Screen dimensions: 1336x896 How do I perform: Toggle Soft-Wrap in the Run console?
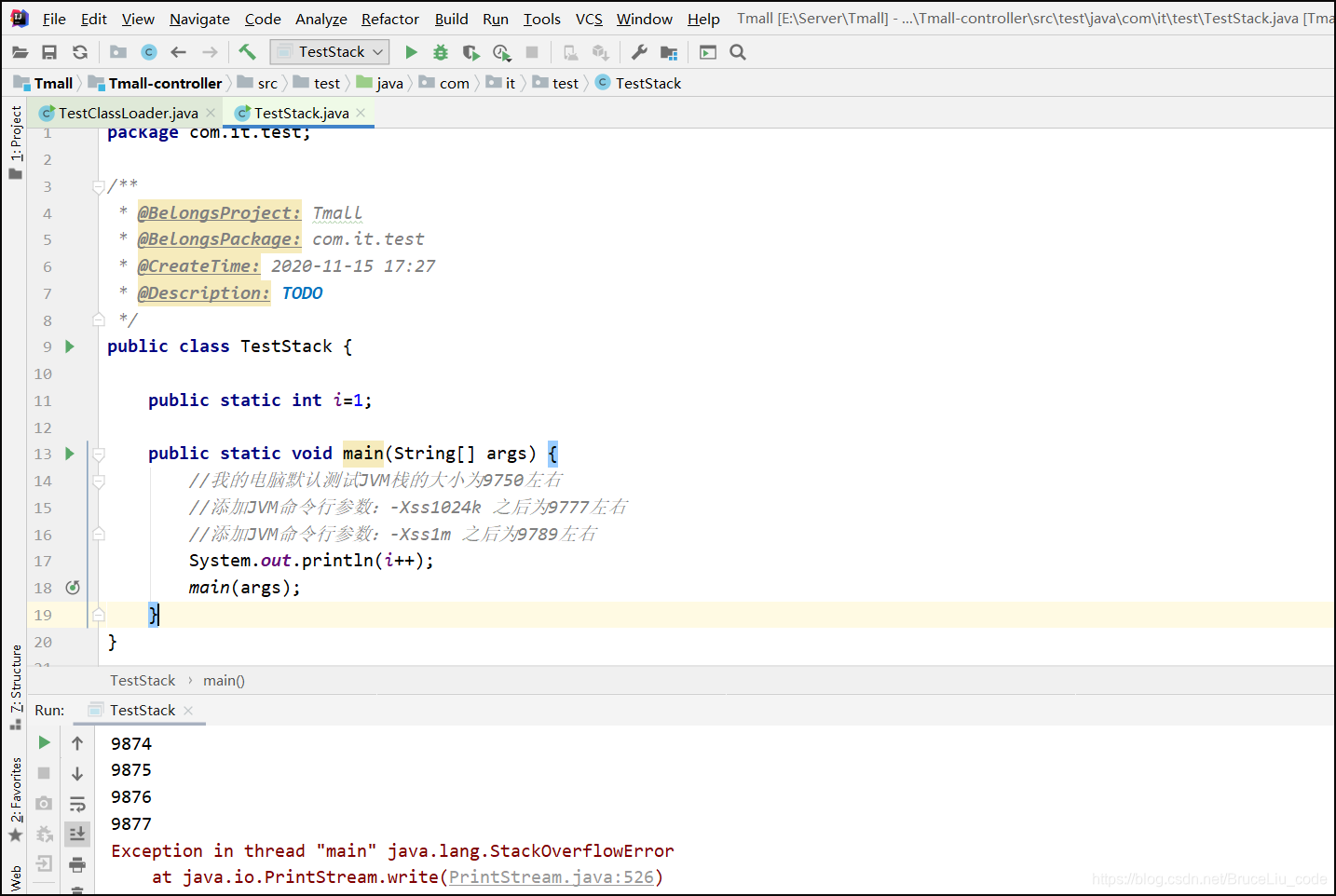(77, 803)
